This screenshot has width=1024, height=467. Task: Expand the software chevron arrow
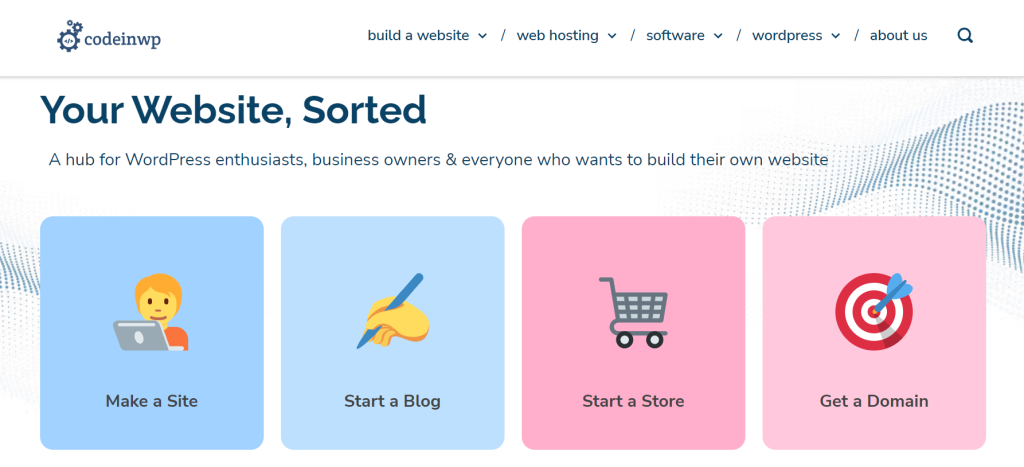tap(718, 36)
